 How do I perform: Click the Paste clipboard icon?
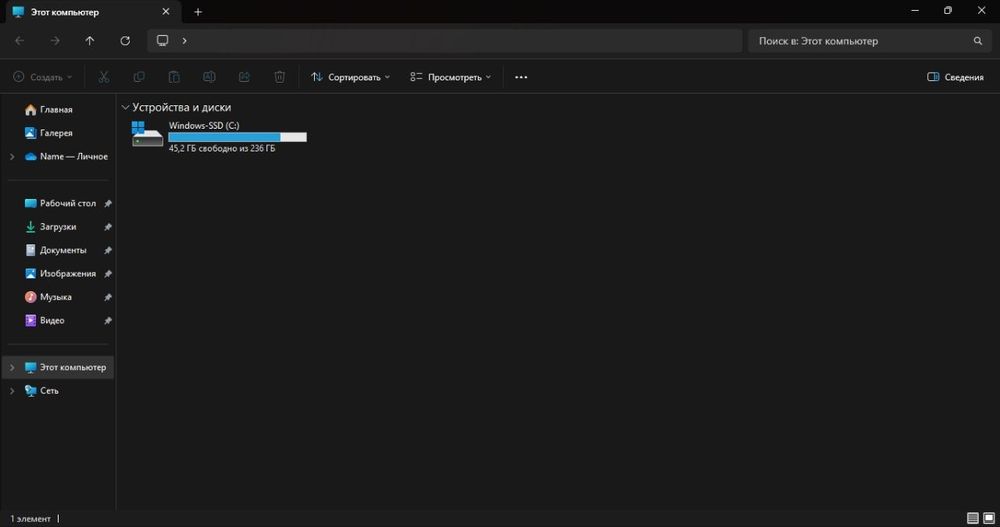coord(174,77)
